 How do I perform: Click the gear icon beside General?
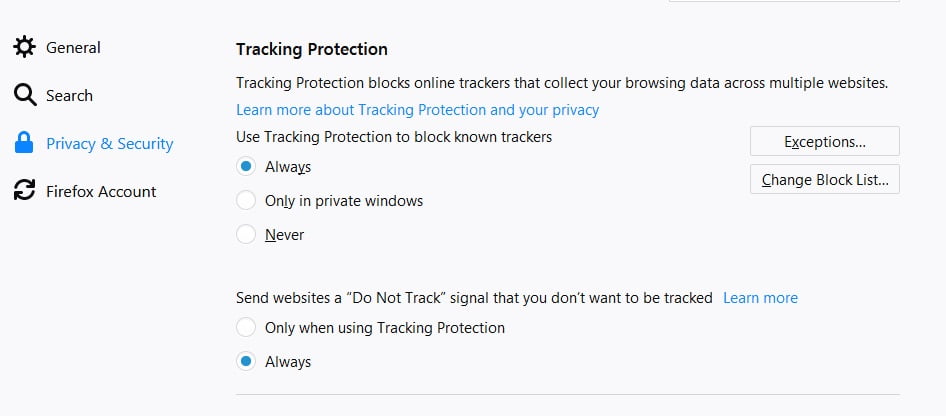[x=24, y=47]
